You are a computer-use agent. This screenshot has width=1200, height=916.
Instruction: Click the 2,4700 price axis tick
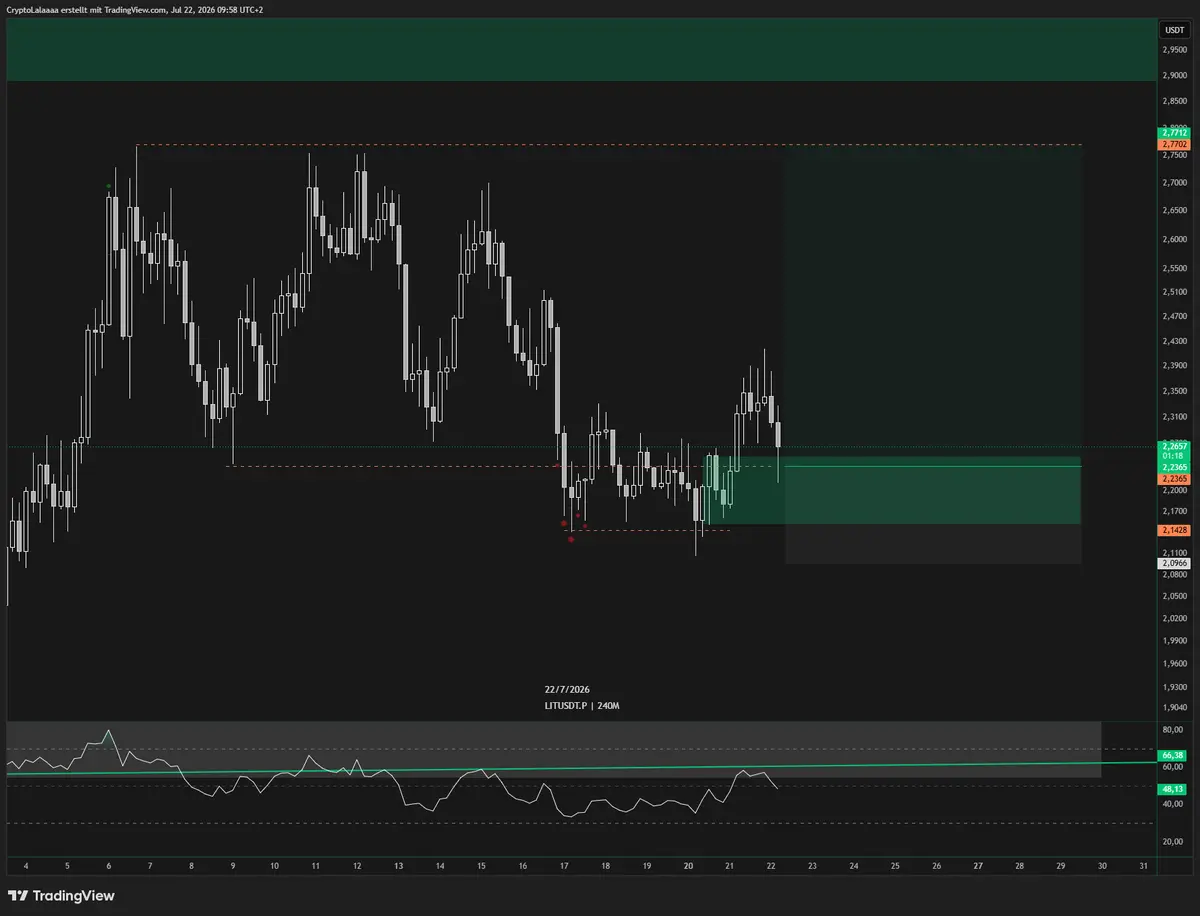click(x=1174, y=316)
